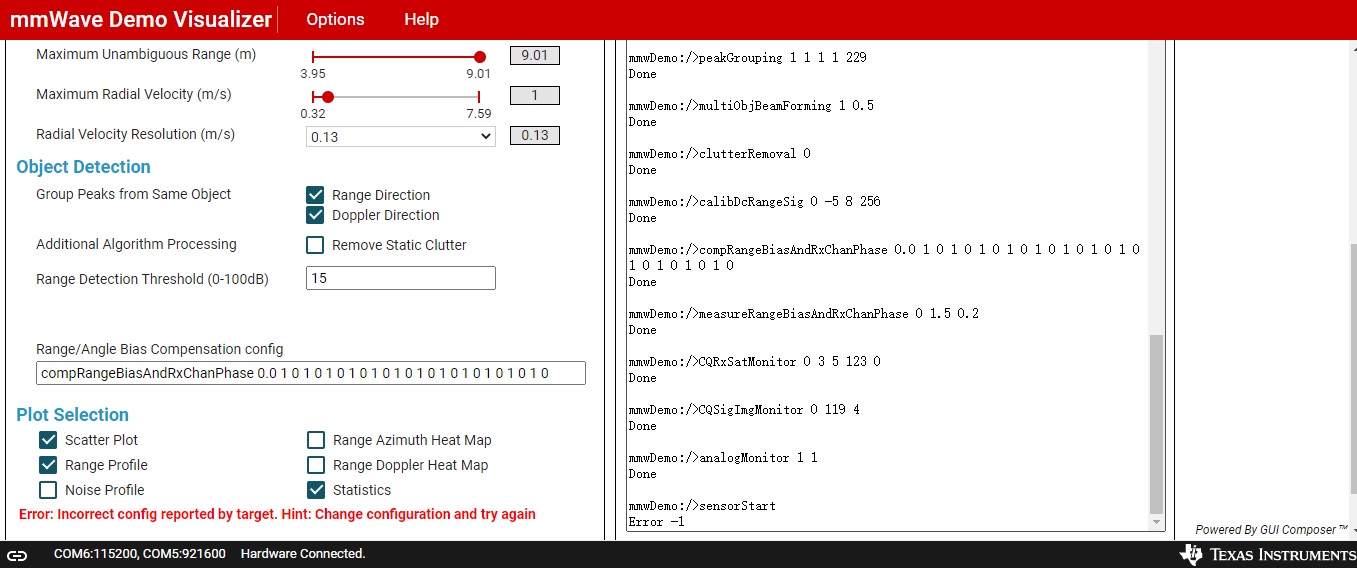The width and height of the screenshot is (1357, 568).
Task: Click the Plot Selection heading
Action: (x=73, y=415)
